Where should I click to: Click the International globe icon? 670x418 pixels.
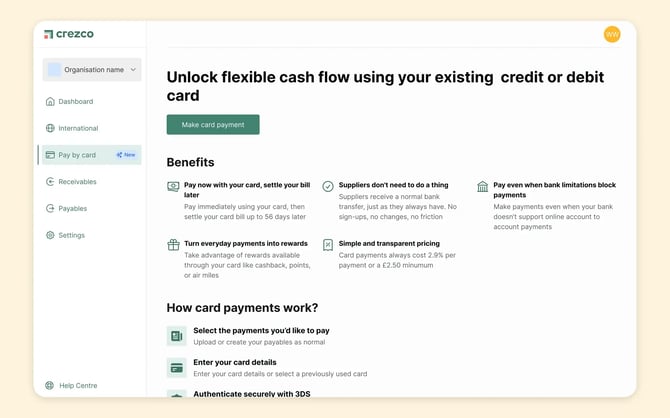click(50, 128)
